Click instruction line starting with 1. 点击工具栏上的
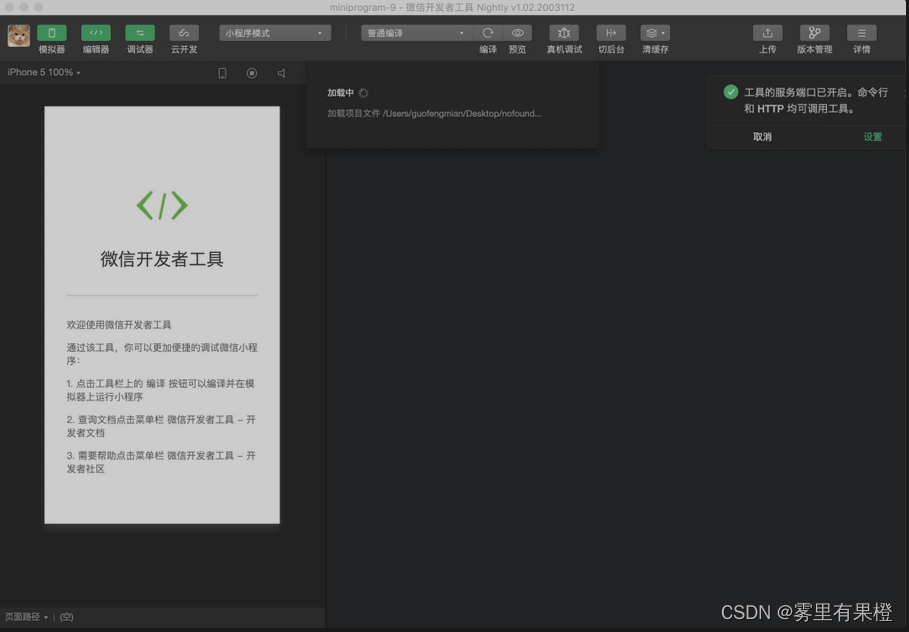Image resolution: width=909 pixels, height=632 pixels. tap(161, 390)
